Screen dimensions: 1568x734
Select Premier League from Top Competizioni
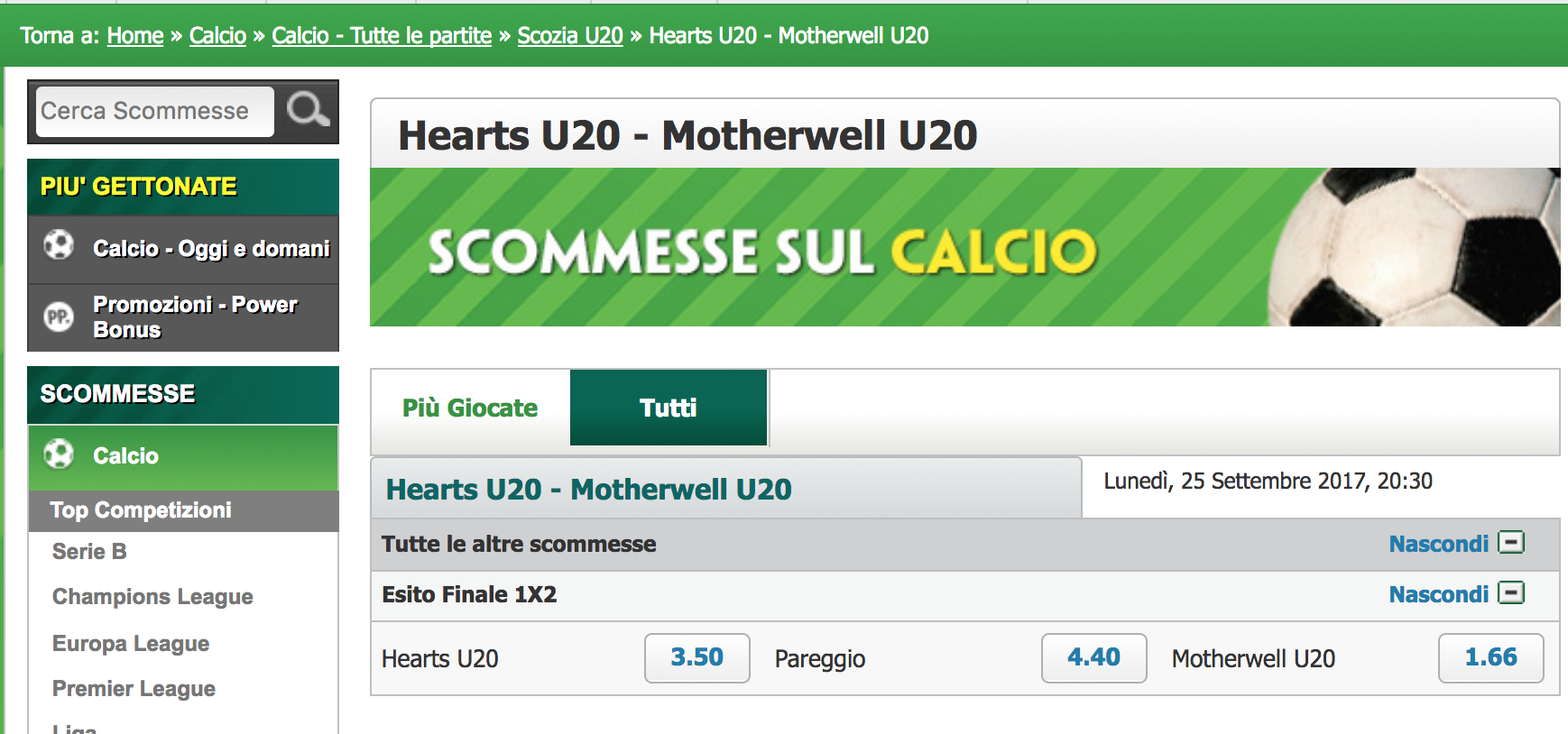134,688
